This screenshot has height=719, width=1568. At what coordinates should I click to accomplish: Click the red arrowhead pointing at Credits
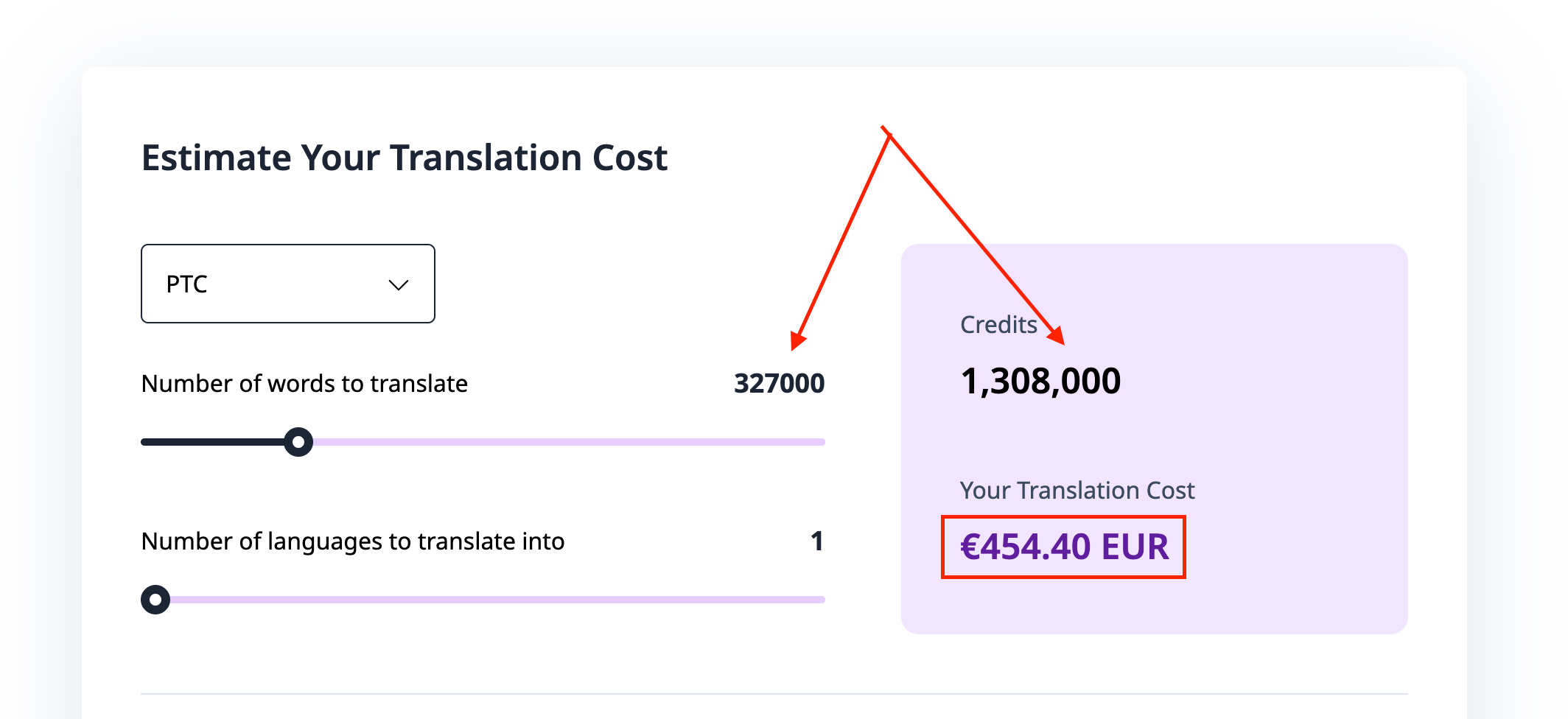1057,336
